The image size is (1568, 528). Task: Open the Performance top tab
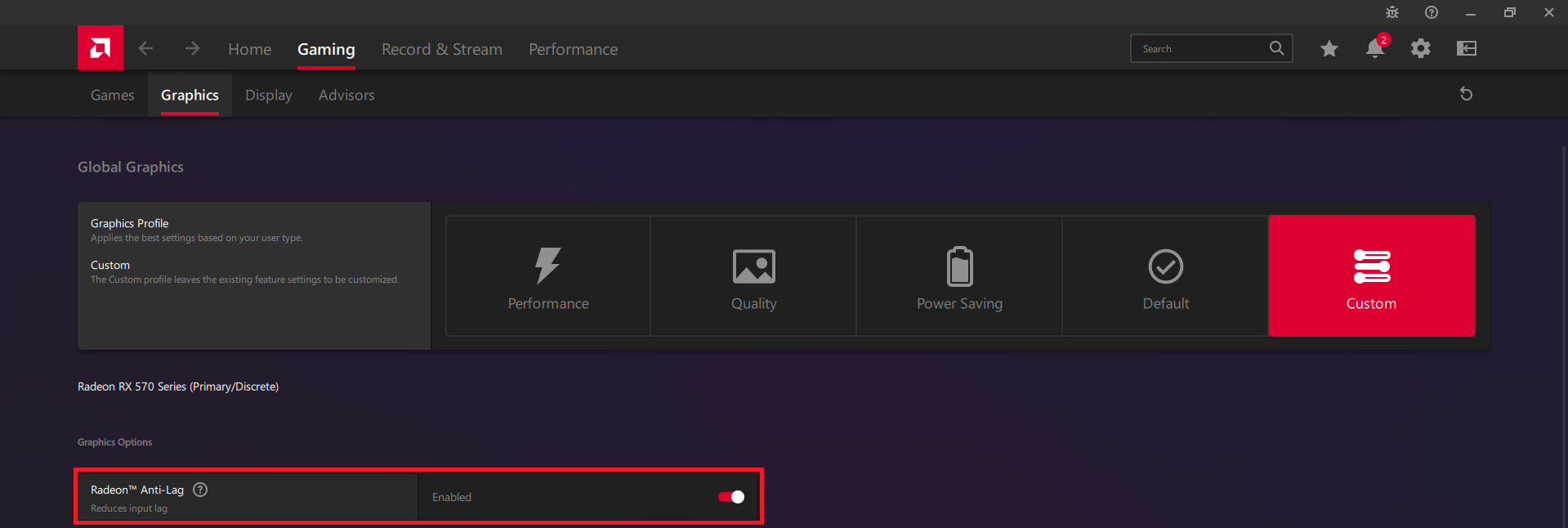[x=573, y=49]
